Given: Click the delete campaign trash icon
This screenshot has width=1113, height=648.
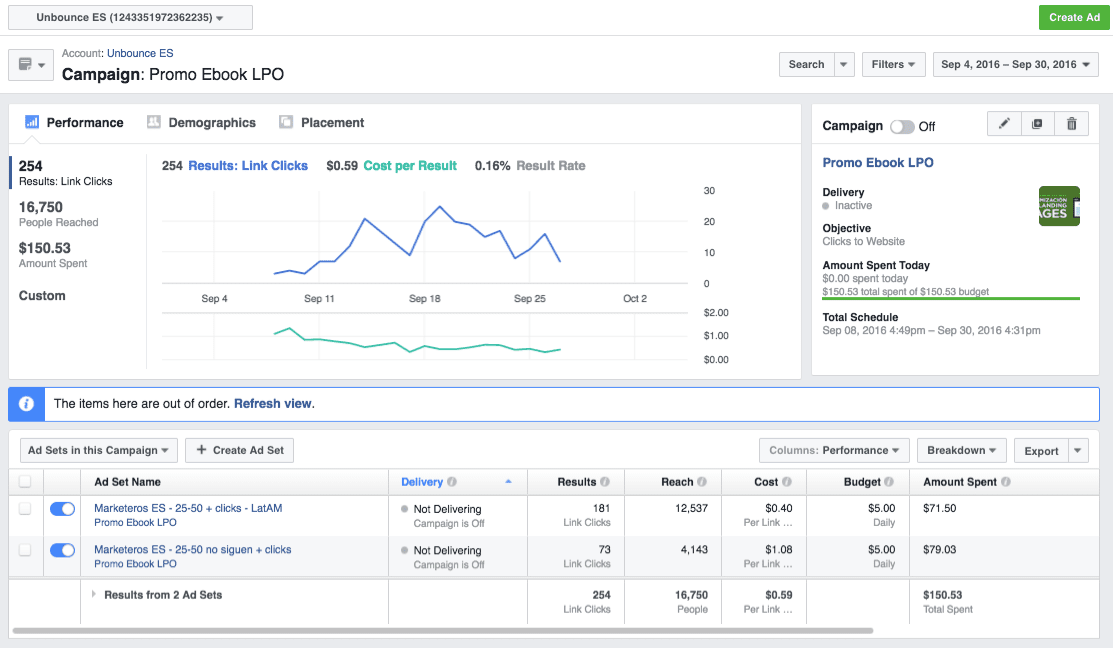Looking at the screenshot, I should pyautogui.click(x=1071, y=123).
